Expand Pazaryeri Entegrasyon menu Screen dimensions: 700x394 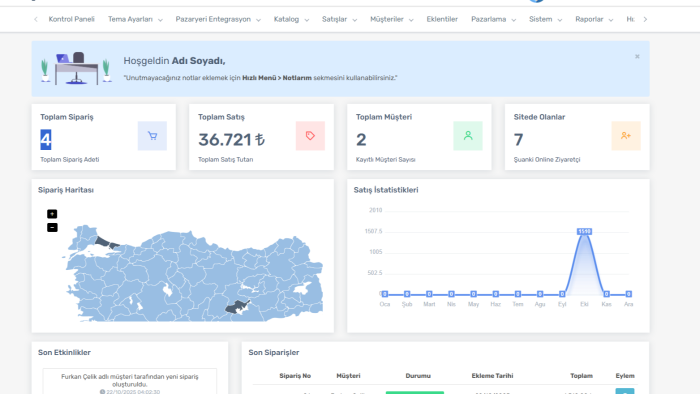click(x=218, y=19)
